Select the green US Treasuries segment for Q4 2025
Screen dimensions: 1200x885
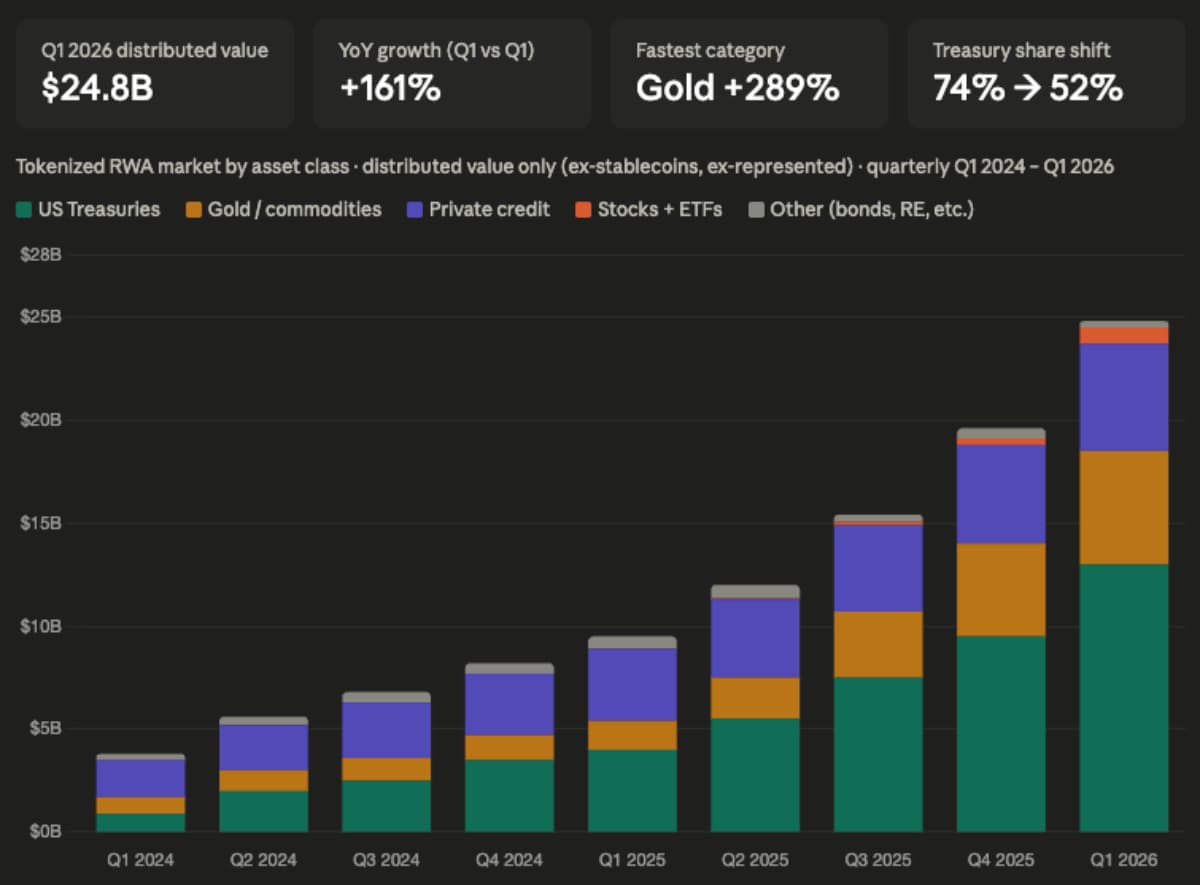pyautogui.click(x=1001, y=734)
